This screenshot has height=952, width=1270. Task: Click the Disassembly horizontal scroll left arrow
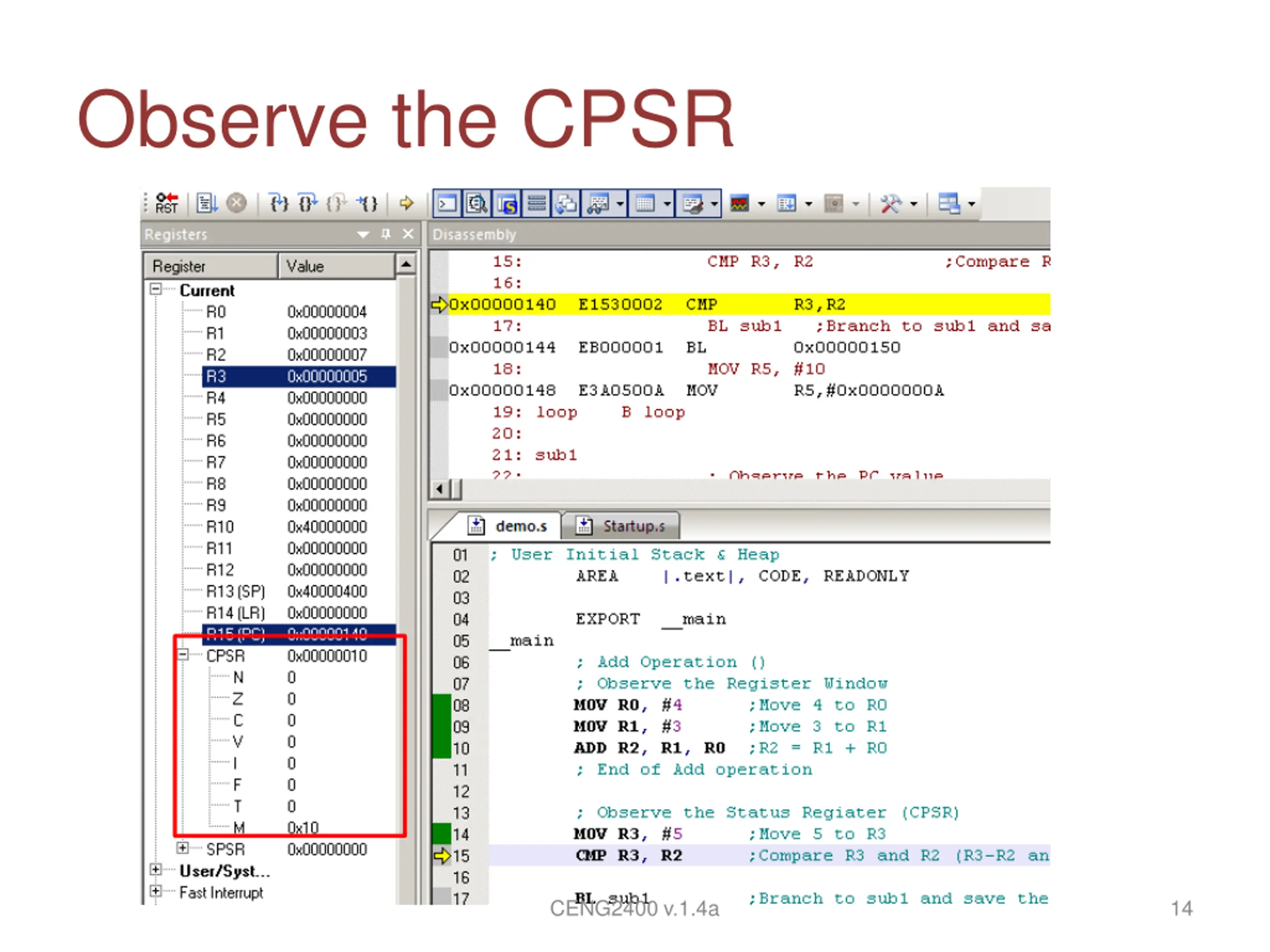[440, 489]
